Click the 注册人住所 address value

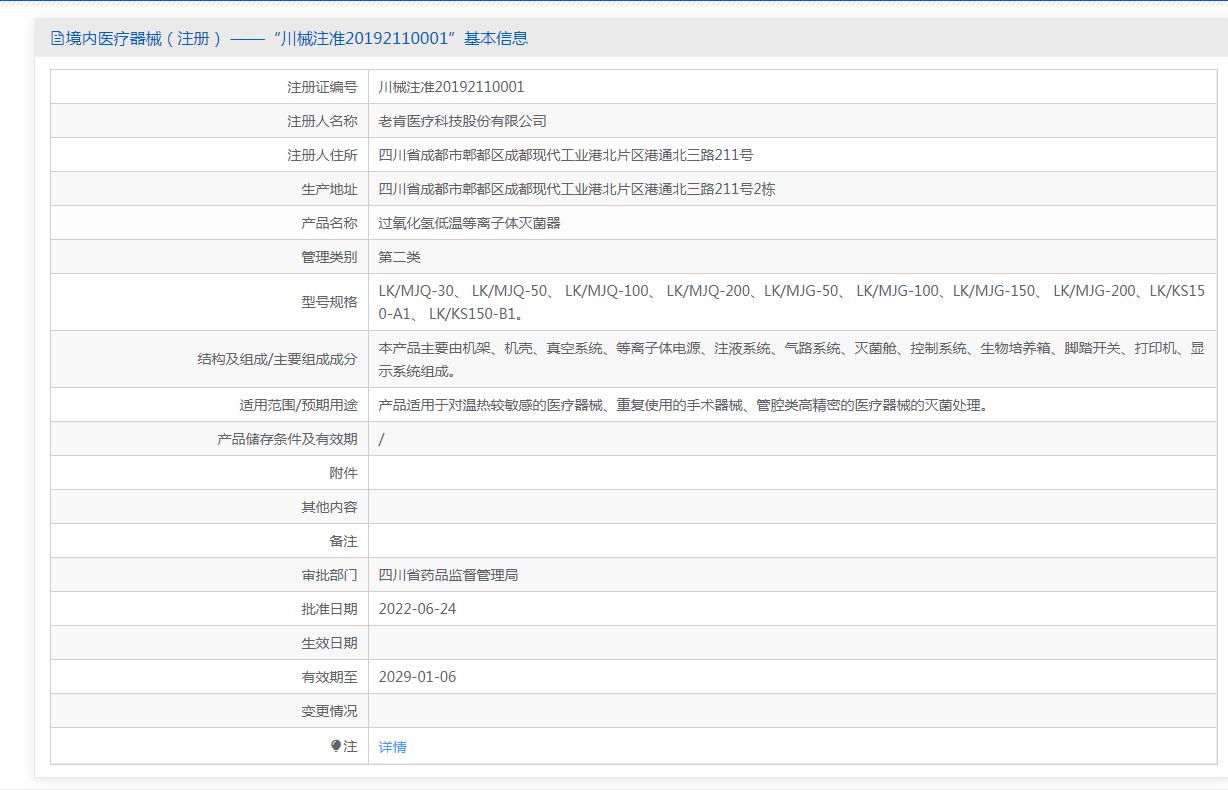point(565,155)
